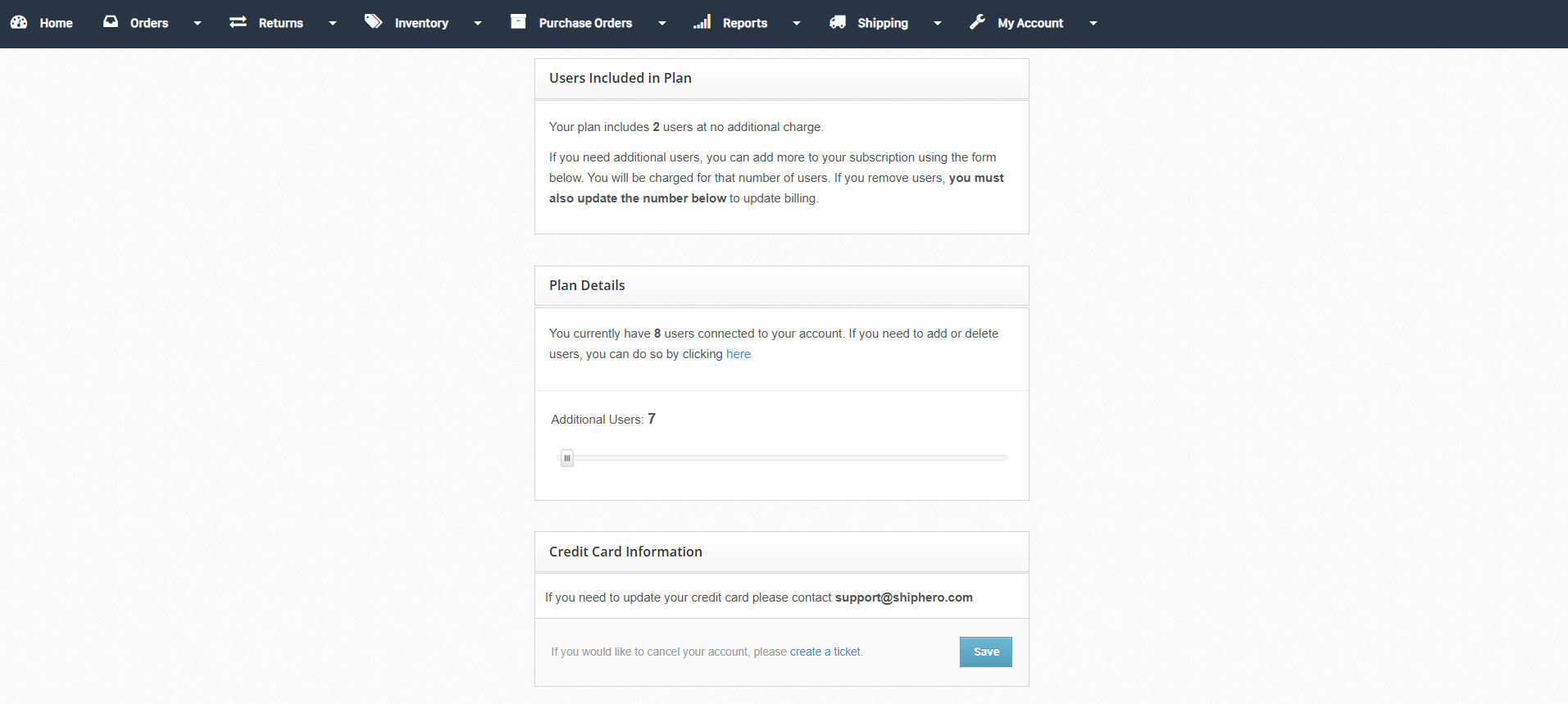1568x704 pixels.
Task: Click the Inventory tags icon
Action: click(x=374, y=21)
